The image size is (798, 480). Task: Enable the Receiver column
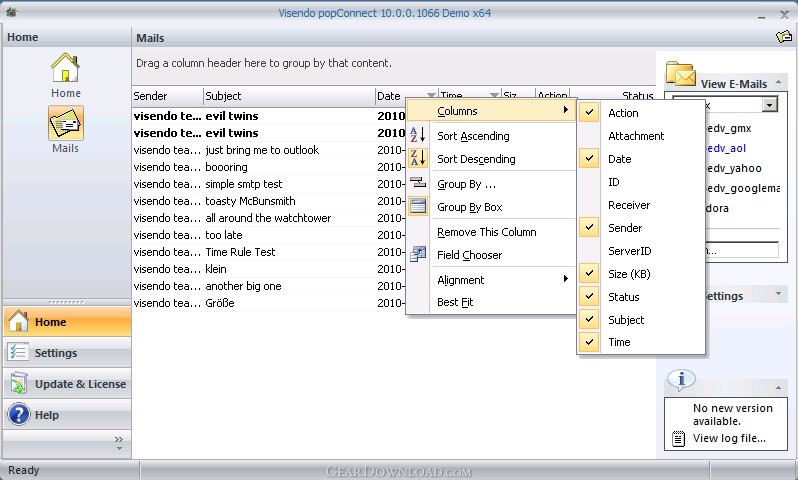coord(640,205)
